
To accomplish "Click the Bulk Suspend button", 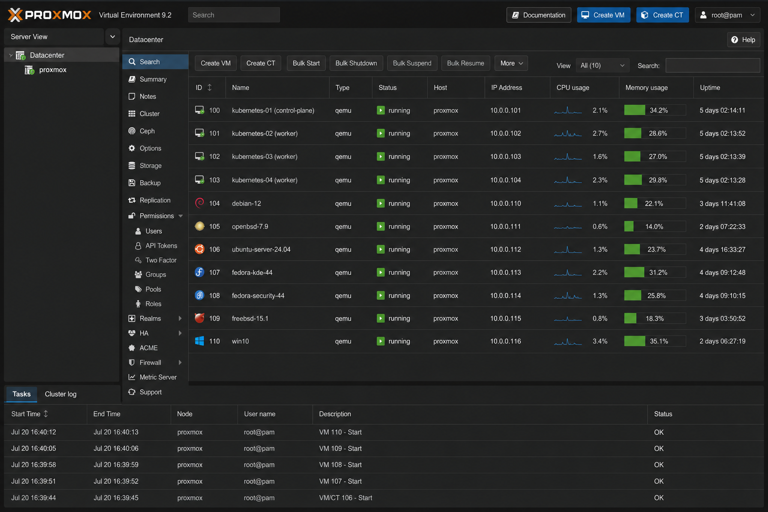I will tap(412, 63).
